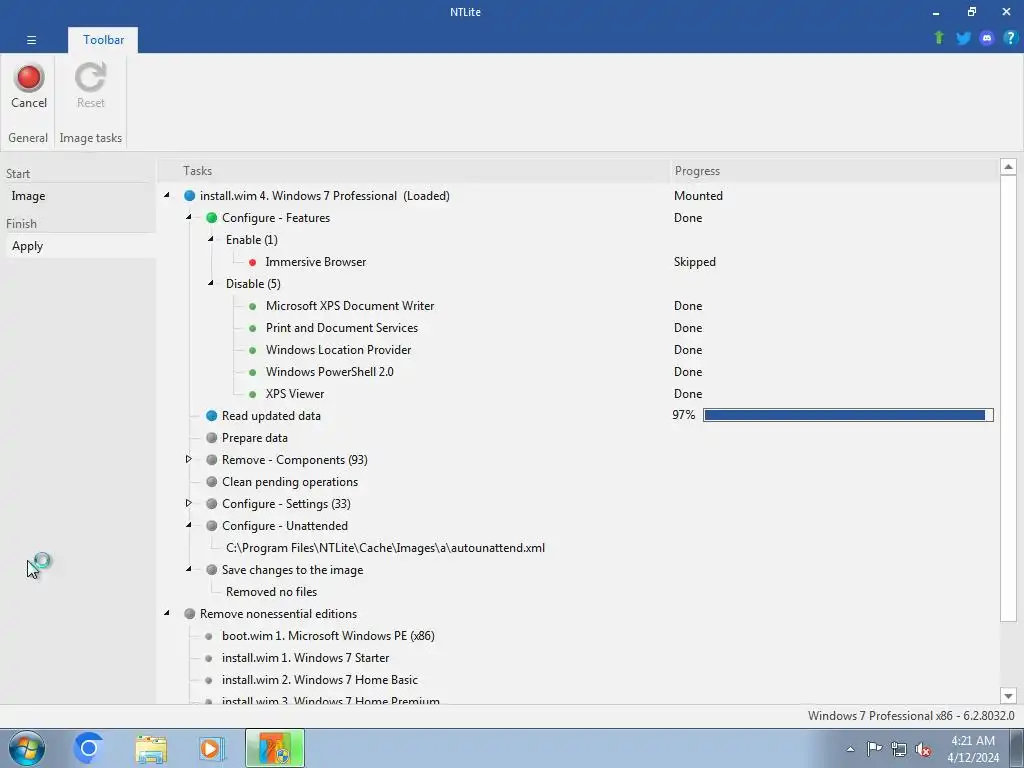Select the 'Removed no files' row
The height and width of the screenshot is (768, 1024).
(271, 592)
